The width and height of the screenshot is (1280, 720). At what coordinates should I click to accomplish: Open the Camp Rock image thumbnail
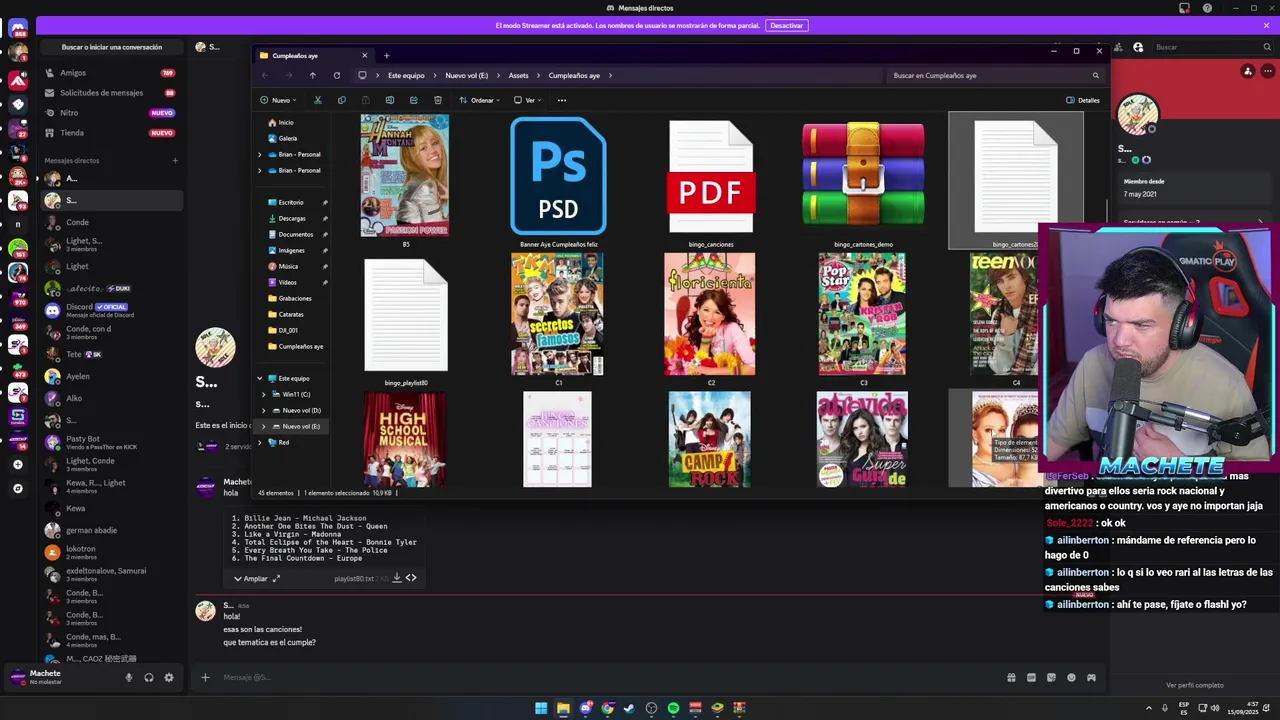[710, 439]
